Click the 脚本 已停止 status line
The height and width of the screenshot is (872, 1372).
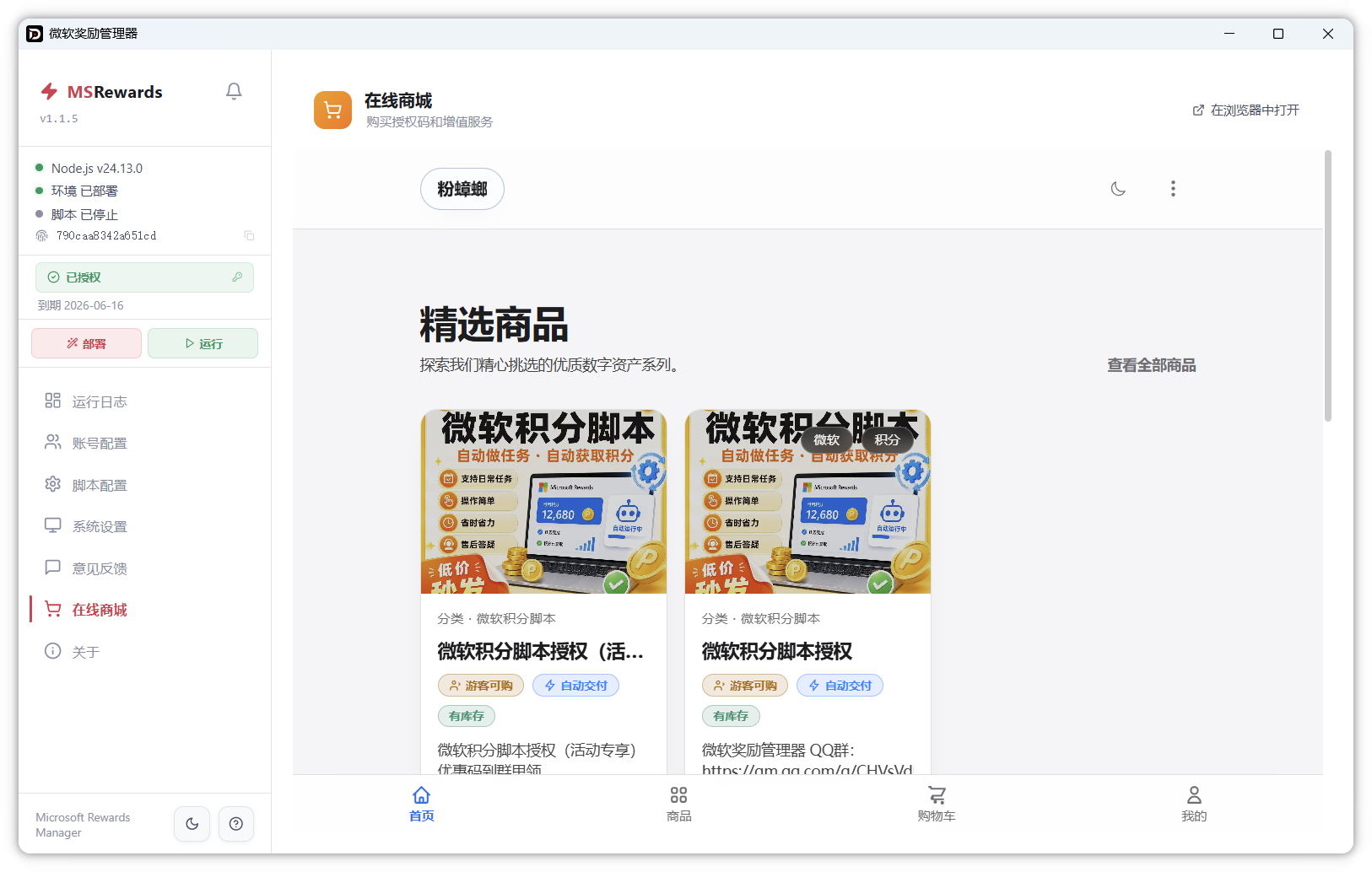pyautogui.click(x=76, y=214)
